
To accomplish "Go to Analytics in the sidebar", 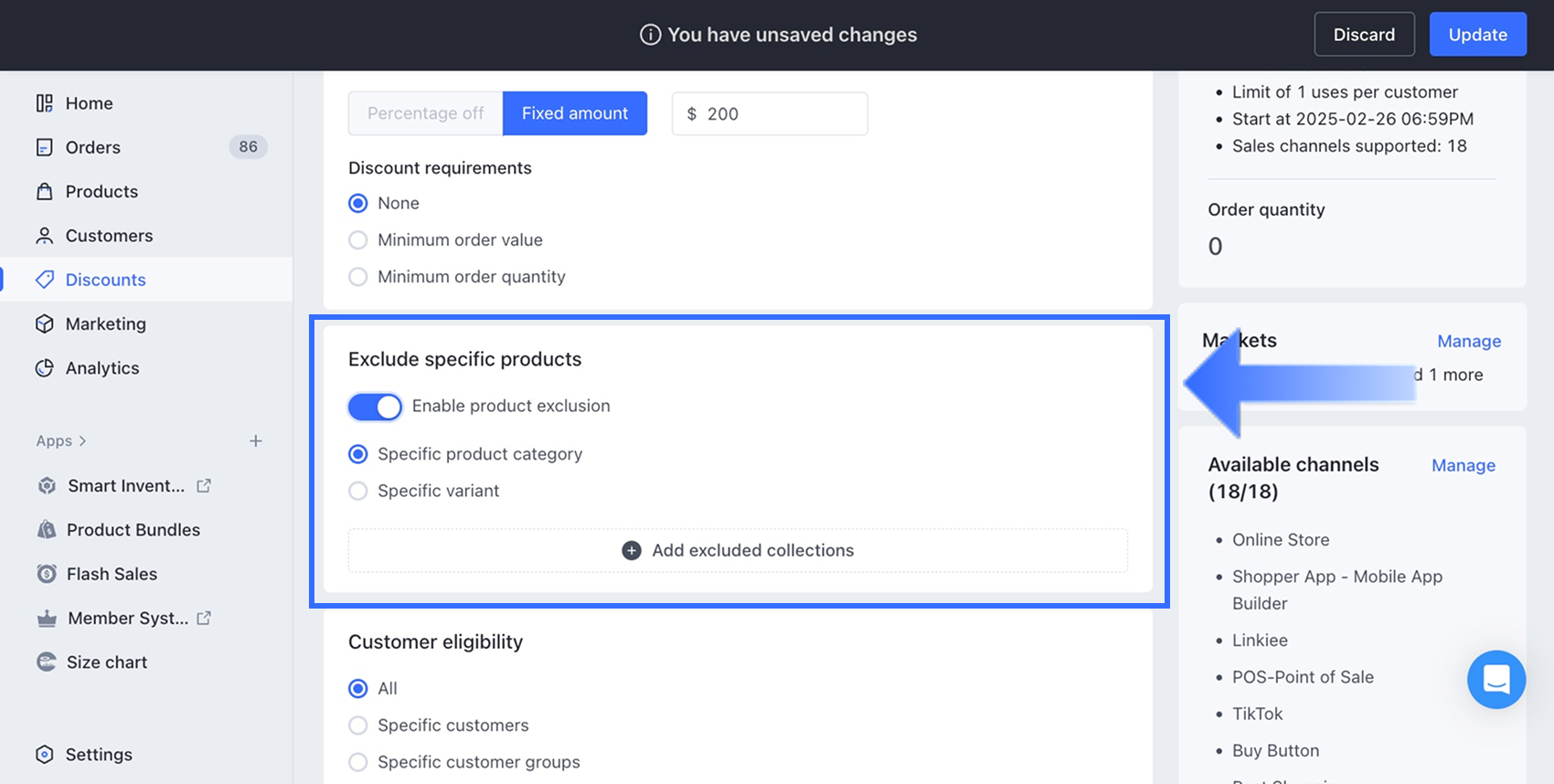I will pos(101,368).
